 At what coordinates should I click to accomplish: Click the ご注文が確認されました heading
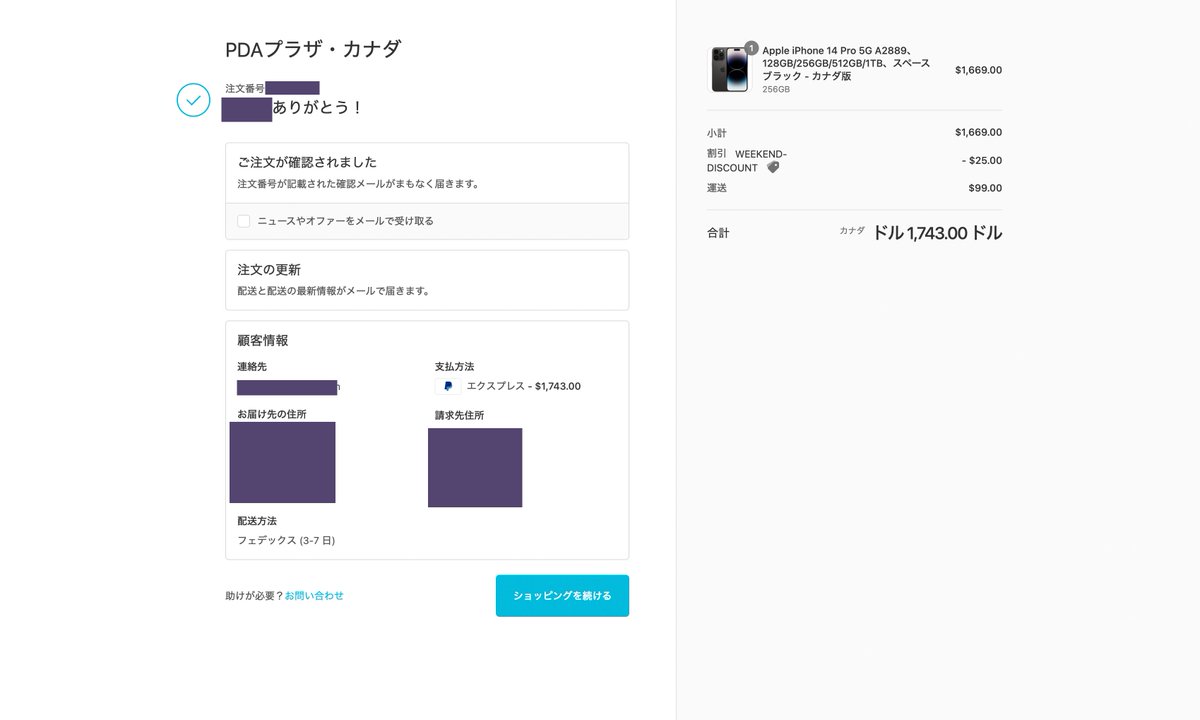coord(307,162)
